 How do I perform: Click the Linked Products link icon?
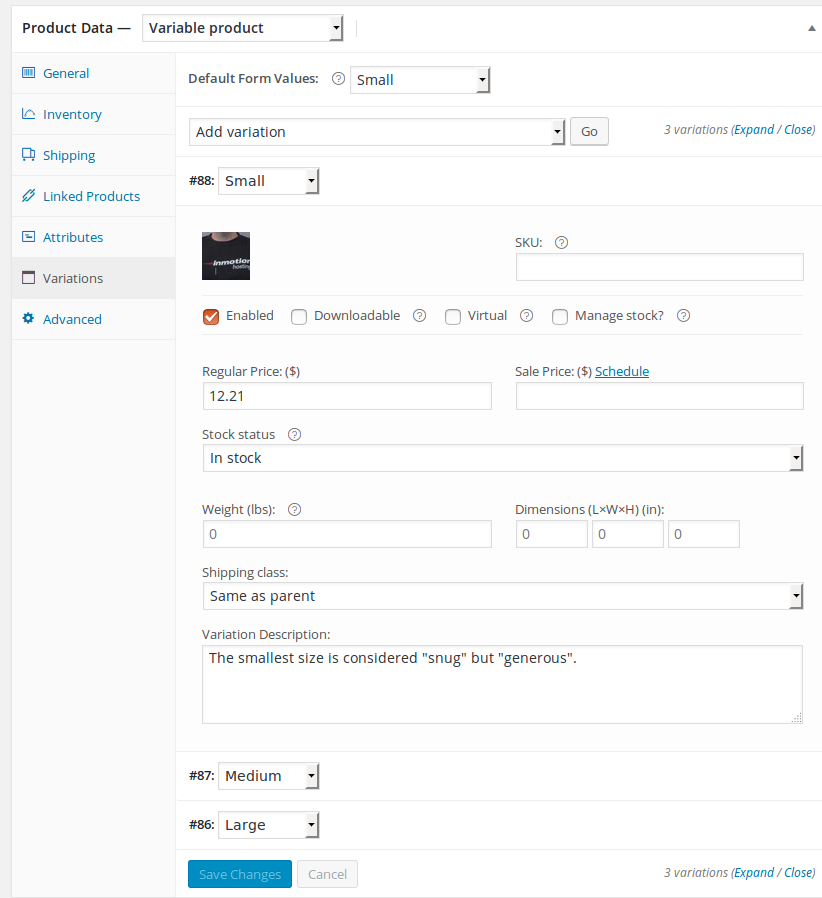[28, 196]
